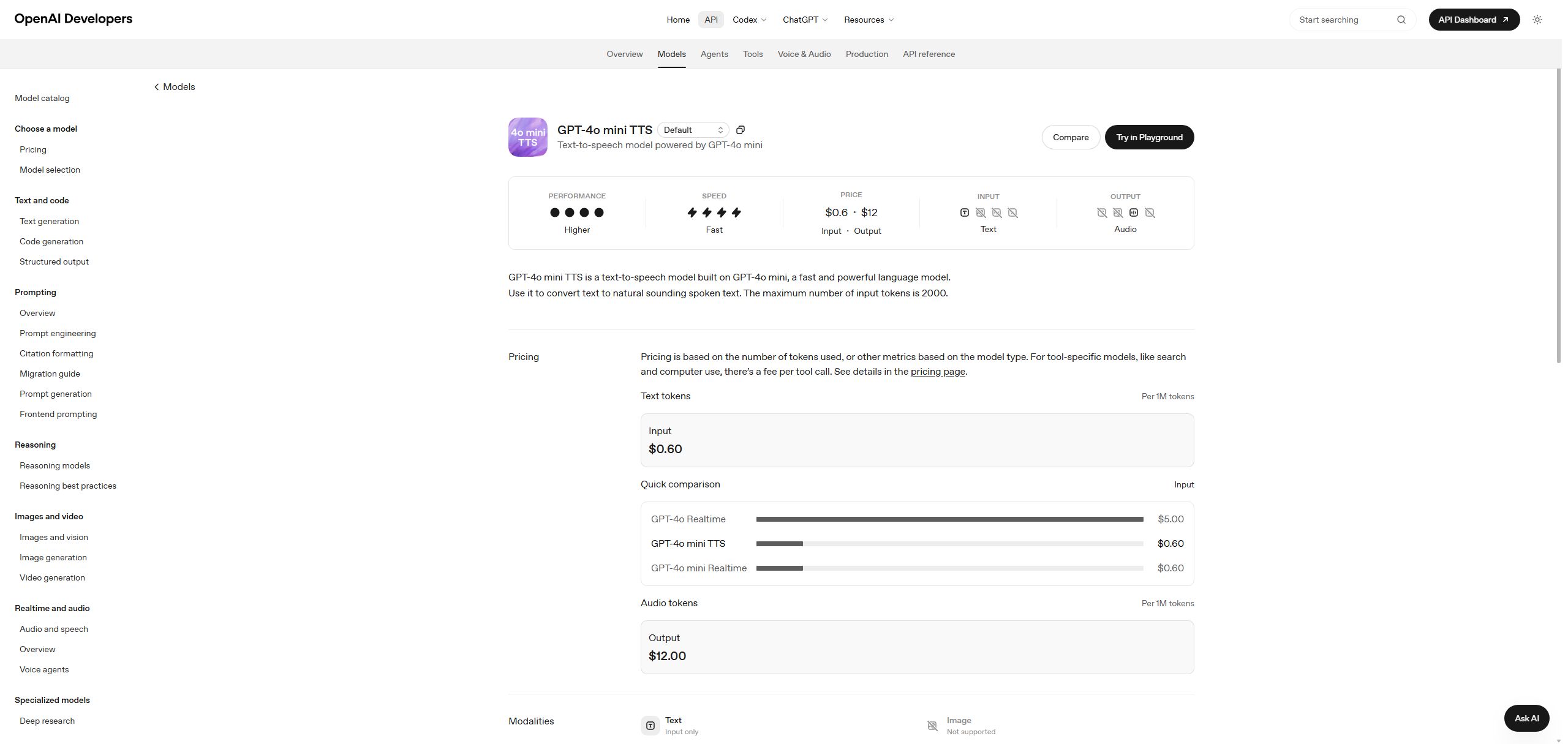Open Migration guide in sidebar
The width and height of the screenshot is (1568, 744).
(x=50, y=374)
